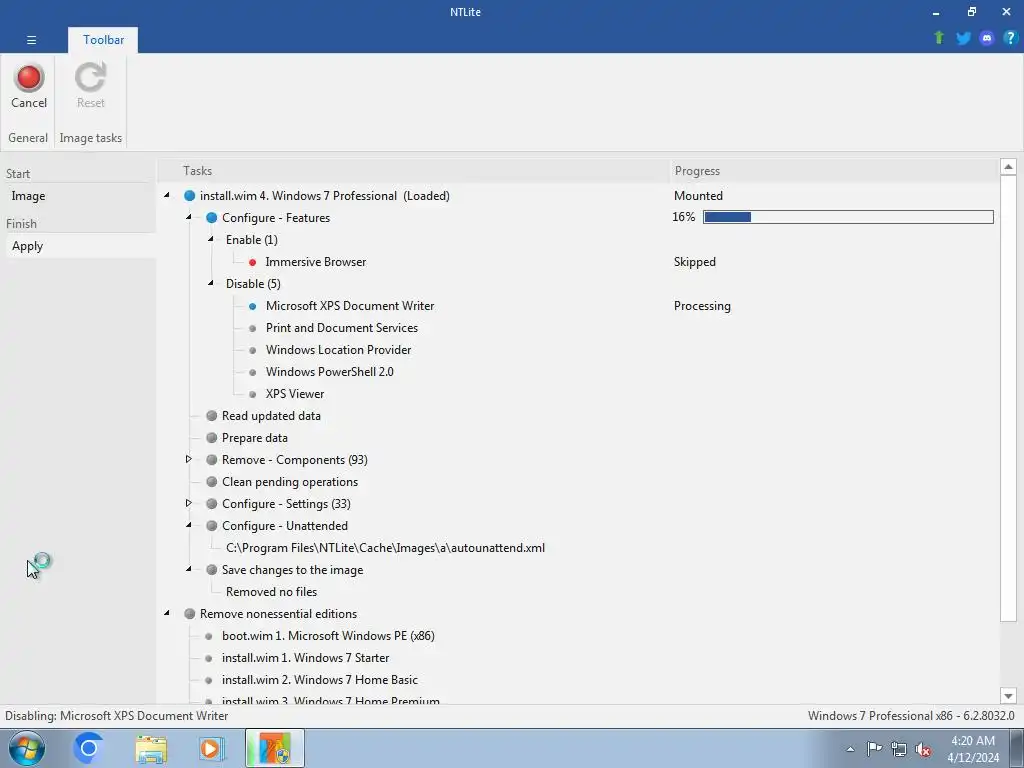Select boot.wim 1. Microsoft Windows PE (x86)
Screen dimensions: 1024x768
(x=328, y=636)
